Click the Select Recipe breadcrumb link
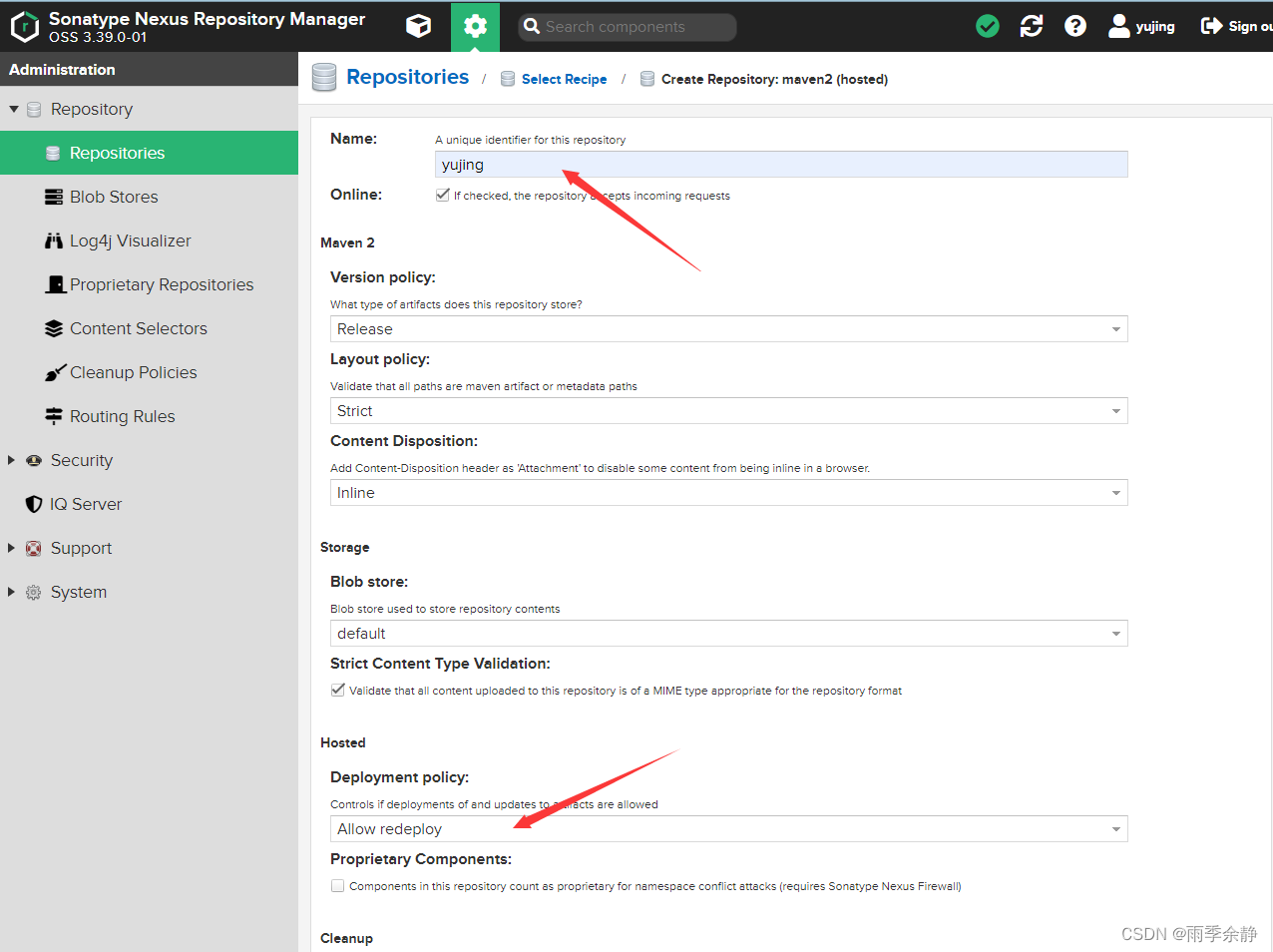The height and width of the screenshot is (952, 1273). point(564,79)
